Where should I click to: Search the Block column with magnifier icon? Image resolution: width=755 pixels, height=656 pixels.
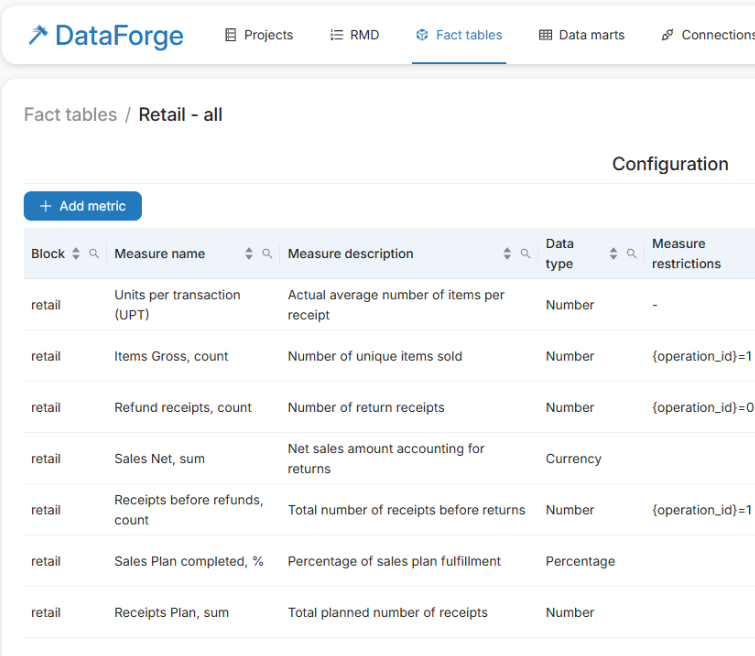pos(94,254)
